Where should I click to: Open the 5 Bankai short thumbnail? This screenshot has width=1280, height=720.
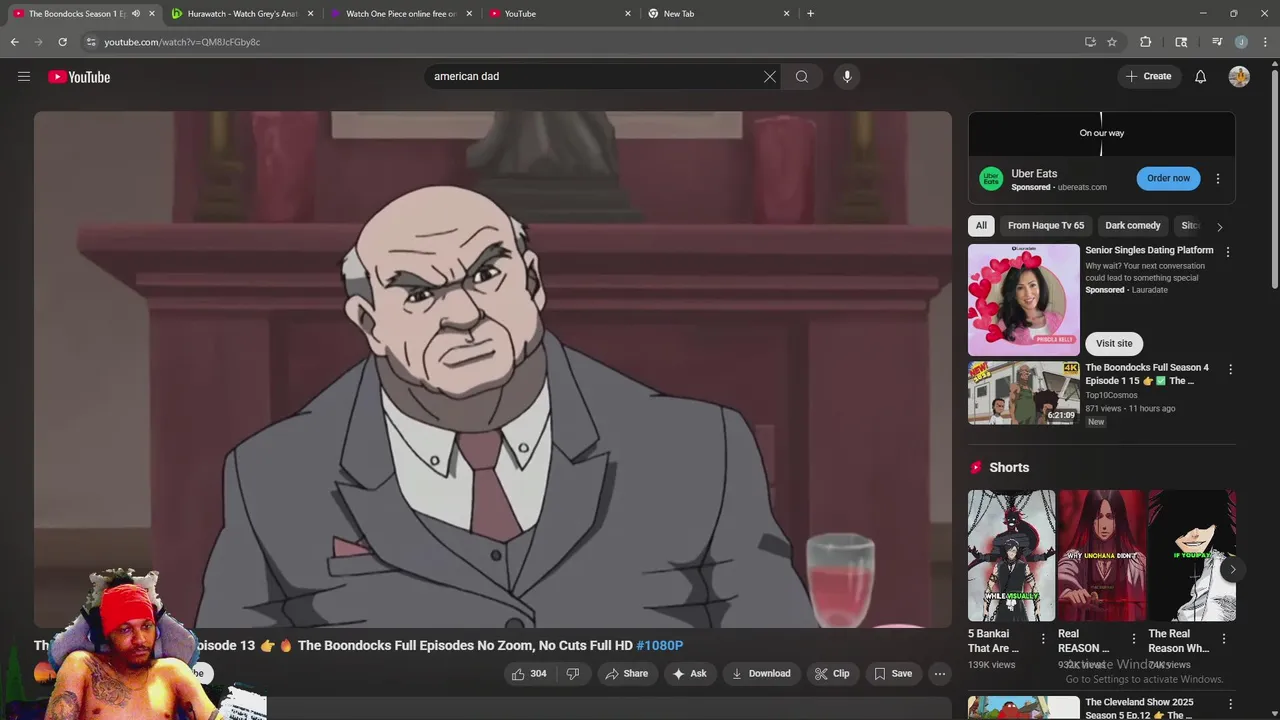(1011, 556)
